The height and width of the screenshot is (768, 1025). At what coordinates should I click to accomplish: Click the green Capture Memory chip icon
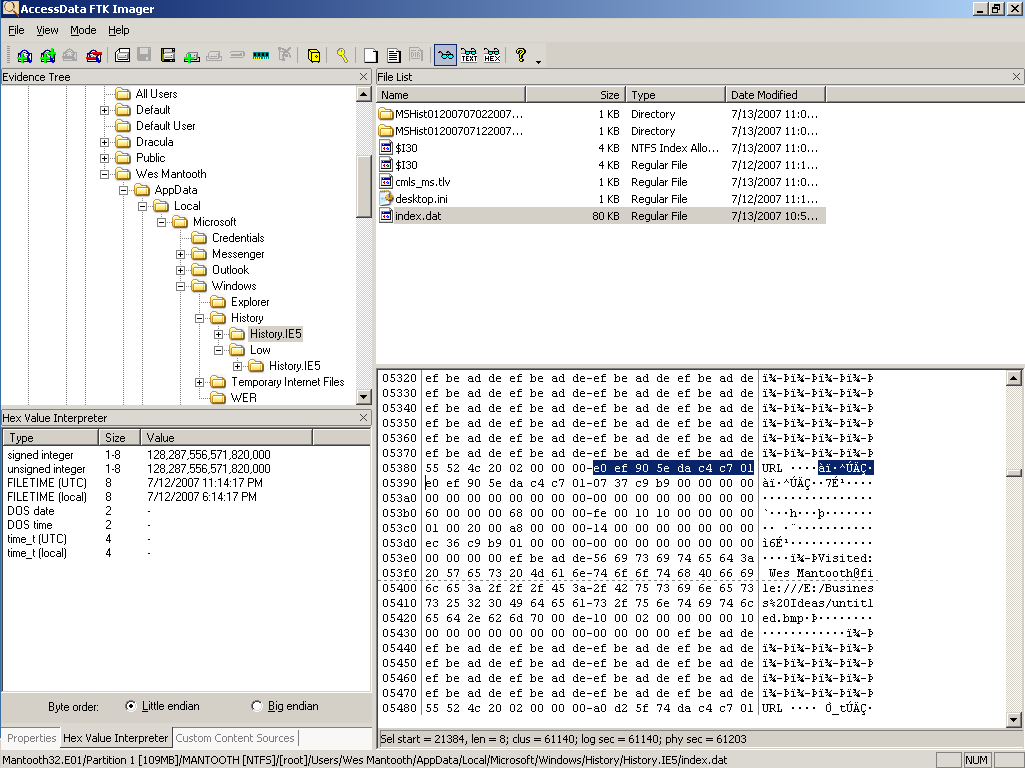[x=261, y=56]
